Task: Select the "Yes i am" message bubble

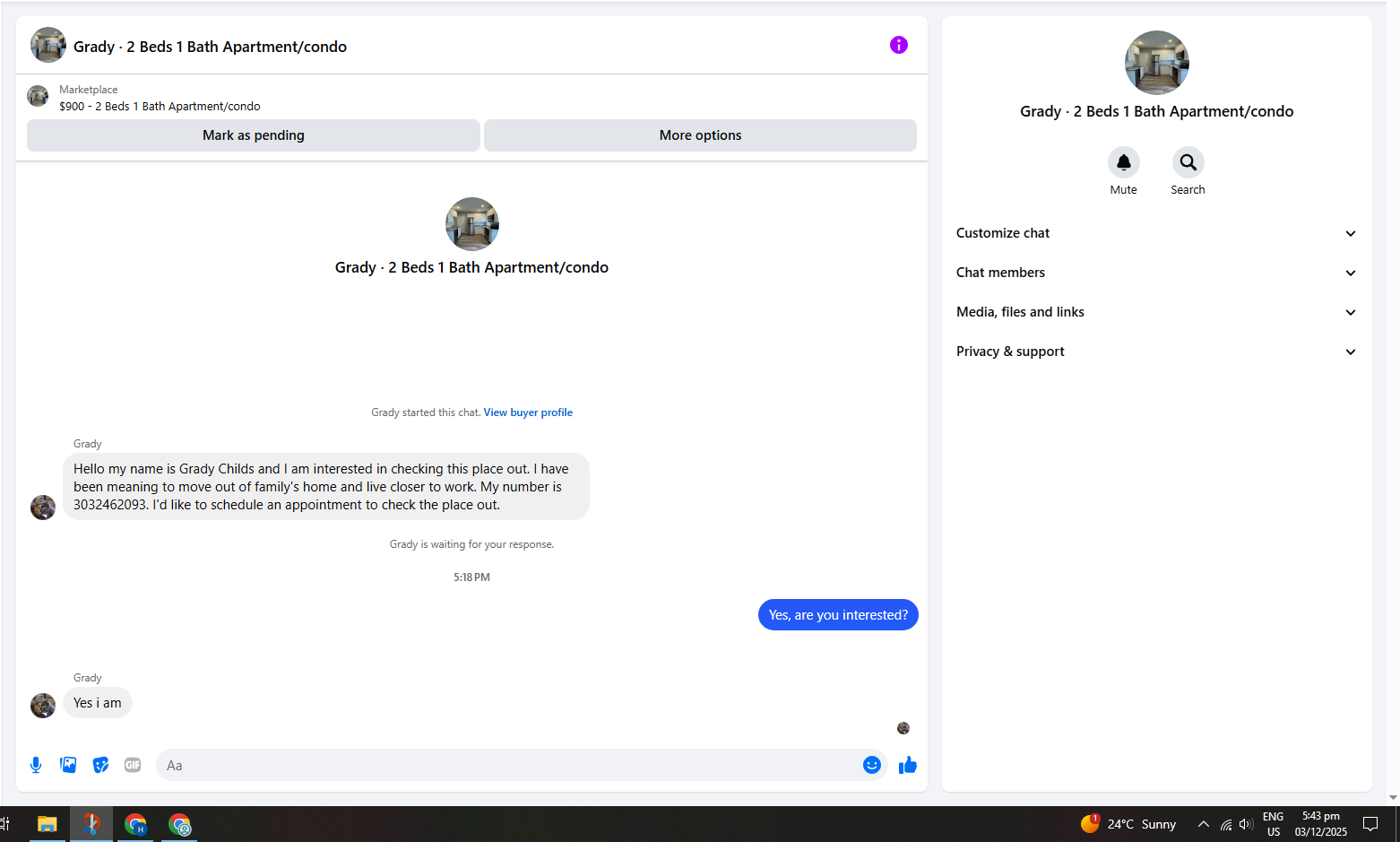Action: [98, 703]
